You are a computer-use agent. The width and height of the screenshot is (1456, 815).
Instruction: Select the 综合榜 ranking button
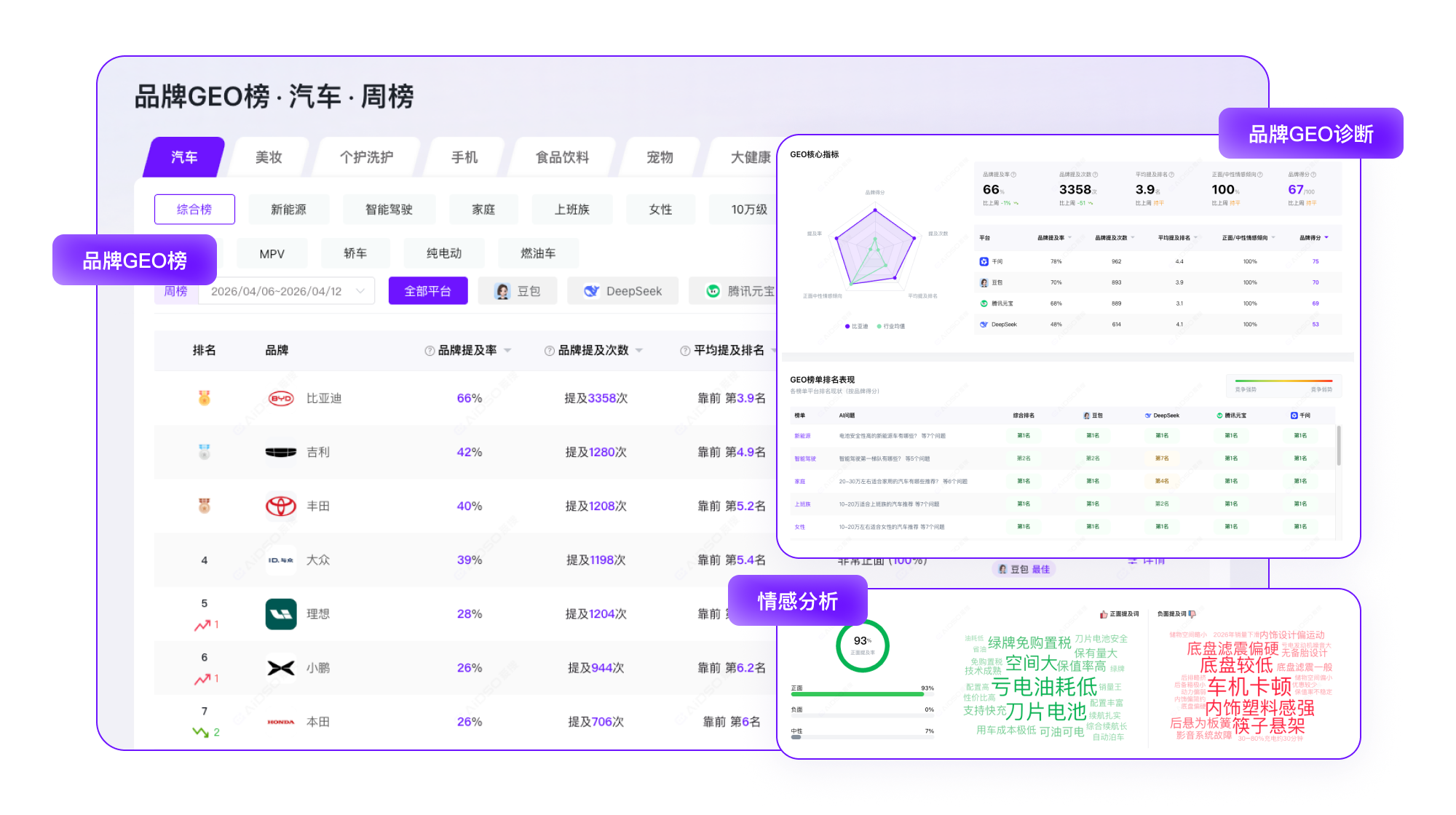click(x=194, y=209)
